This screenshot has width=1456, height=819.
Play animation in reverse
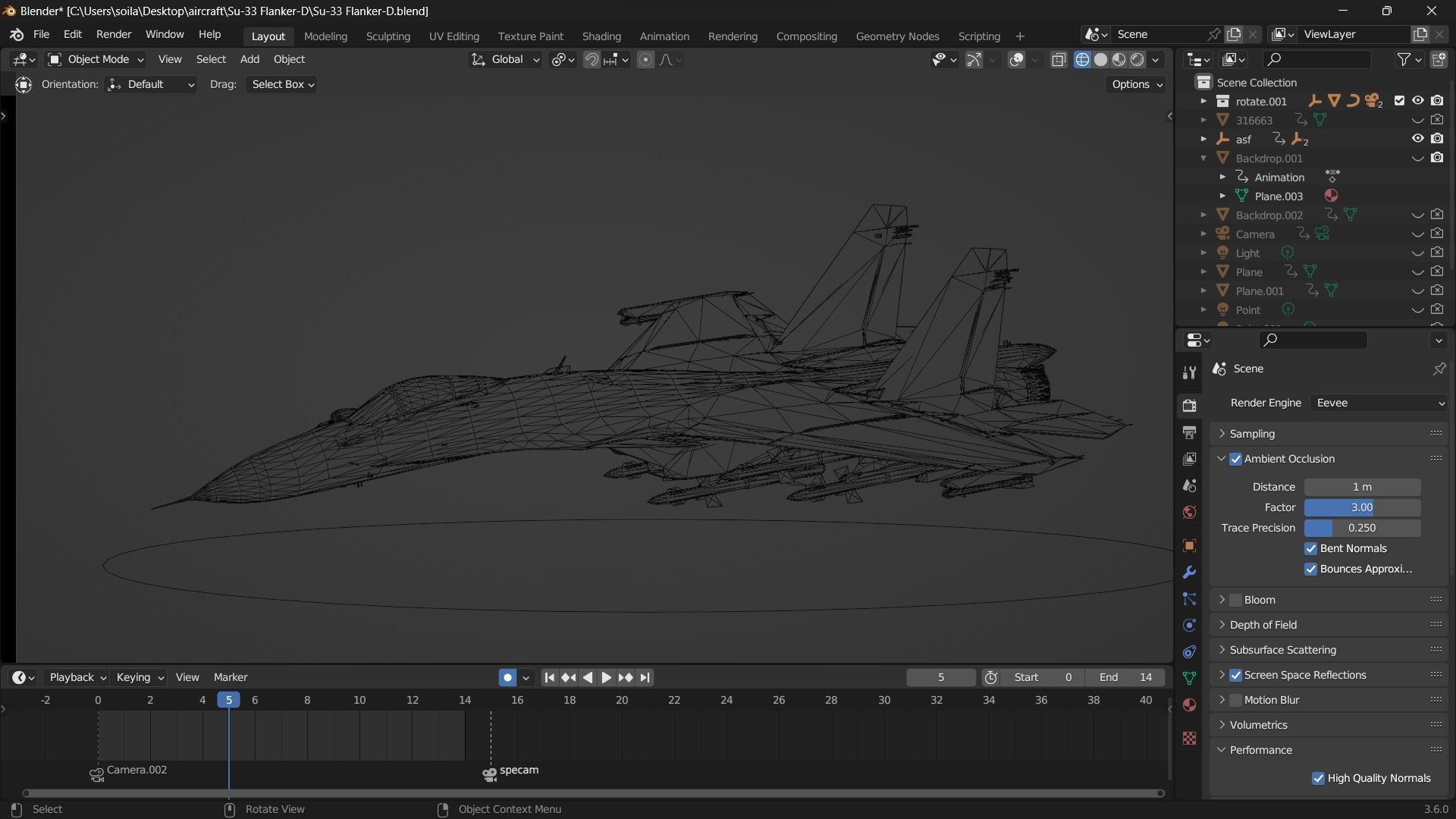pos(588,678)
